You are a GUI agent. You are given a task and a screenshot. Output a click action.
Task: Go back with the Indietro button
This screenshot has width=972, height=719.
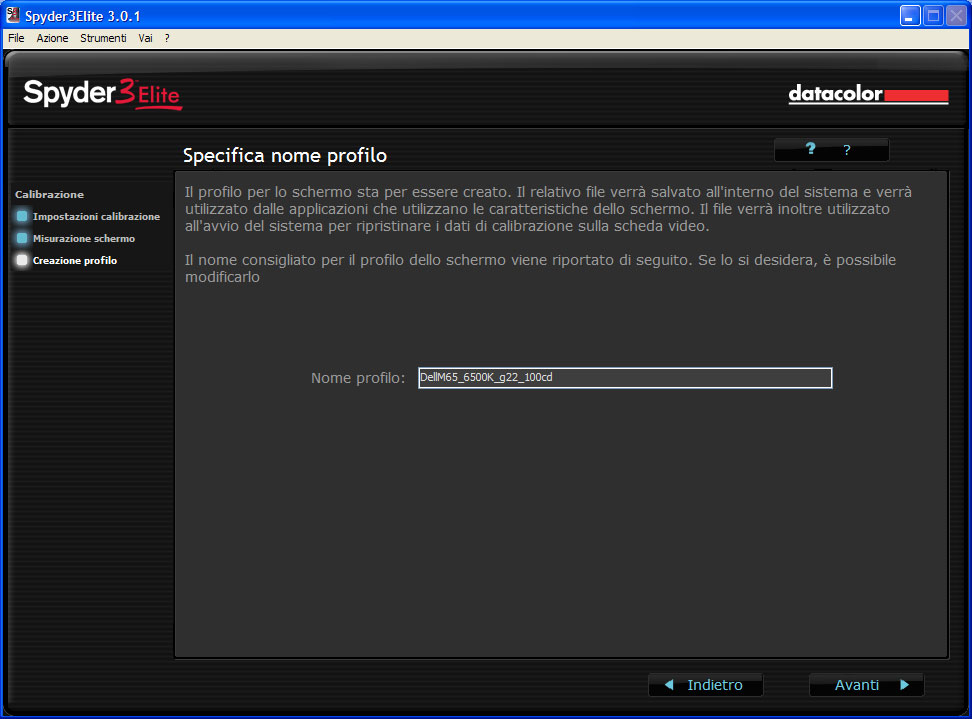(705, 685)
